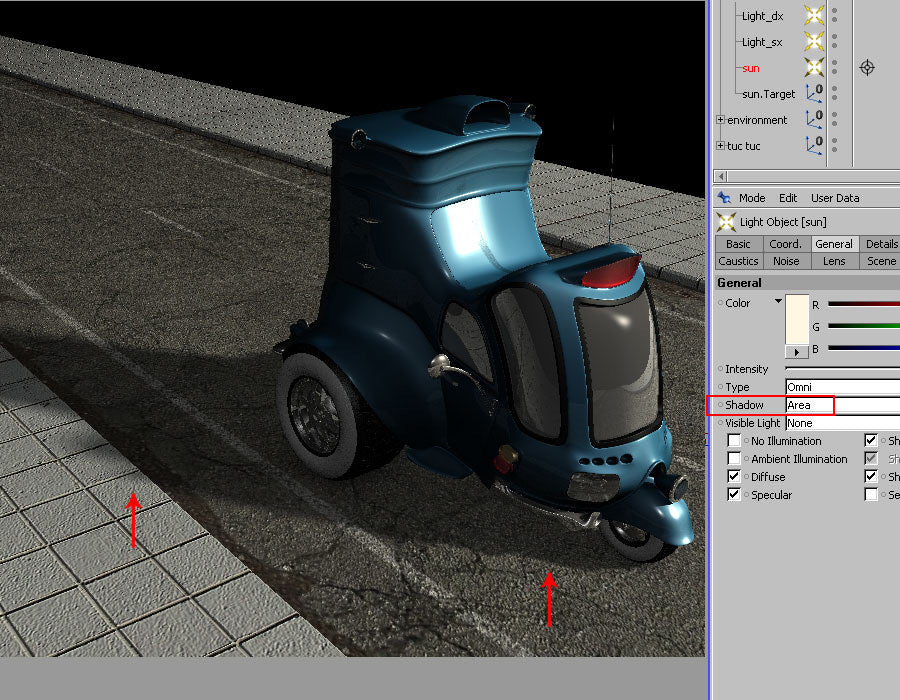Click the arrow button below the color swatch
The image size is (900, 700).
click(796, 351)
